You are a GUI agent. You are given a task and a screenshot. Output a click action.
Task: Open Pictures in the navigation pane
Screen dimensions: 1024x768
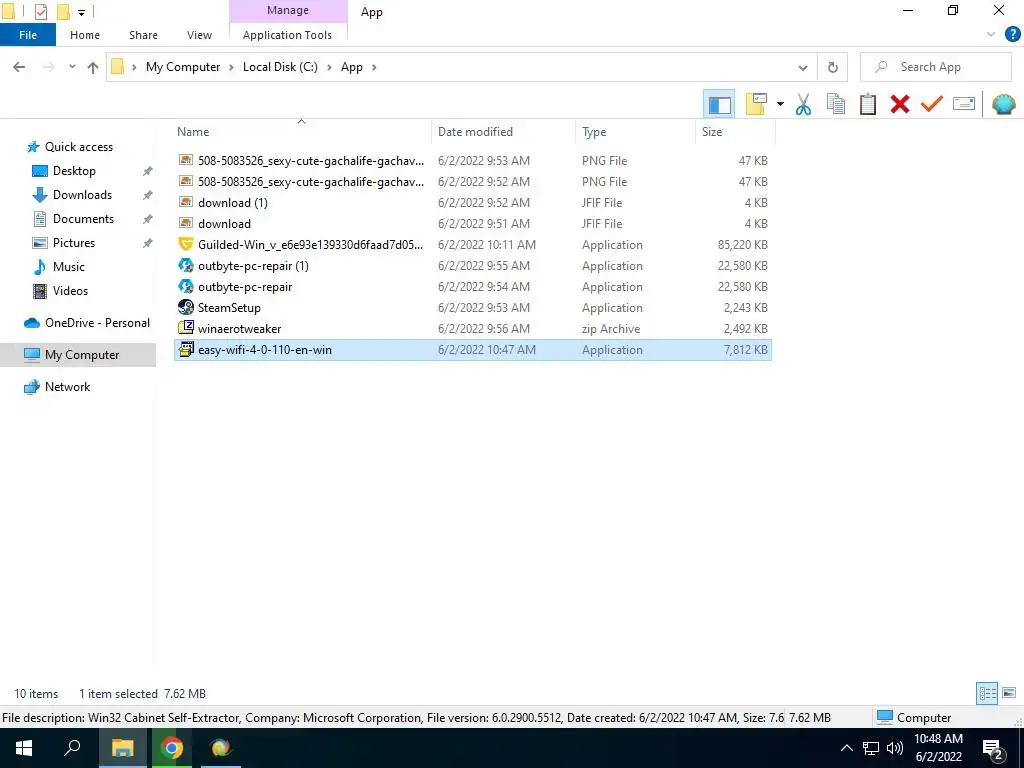tap(73, 243)
